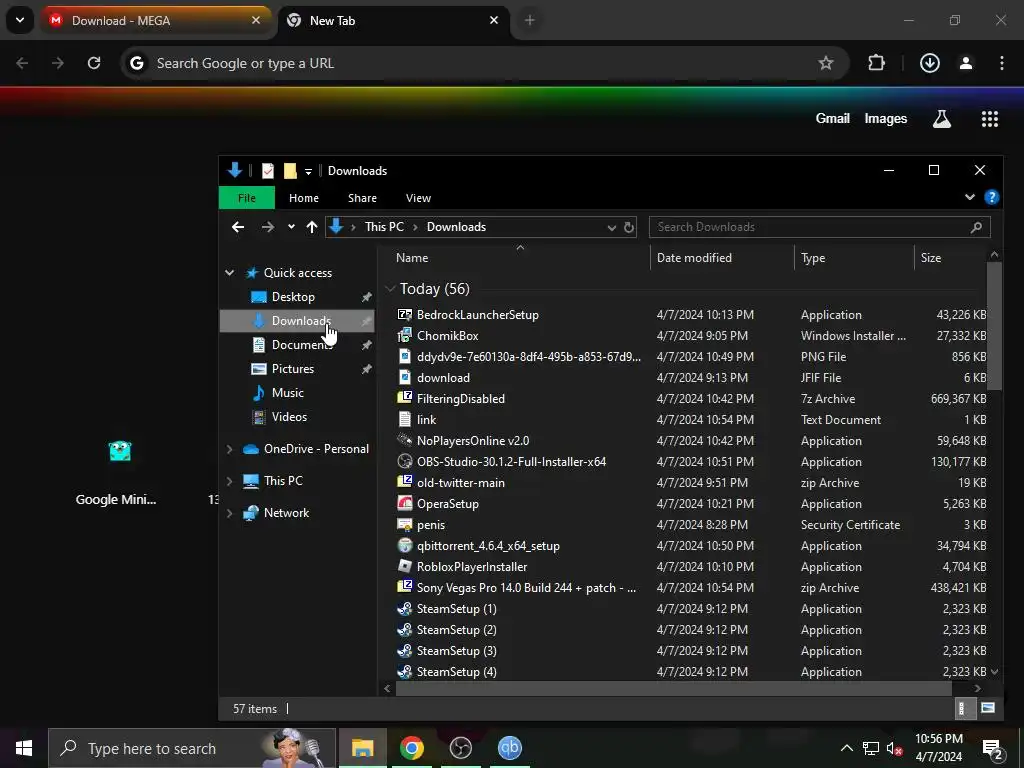1024x768 pixels.
Task: Click the Chrome address bar
Action: click(x=483, y=63)
